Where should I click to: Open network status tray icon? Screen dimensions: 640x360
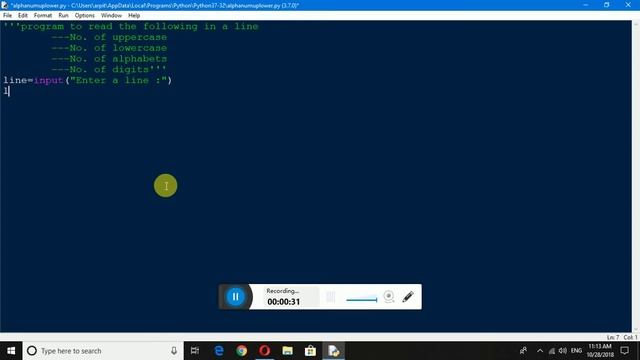coord(552,351)
